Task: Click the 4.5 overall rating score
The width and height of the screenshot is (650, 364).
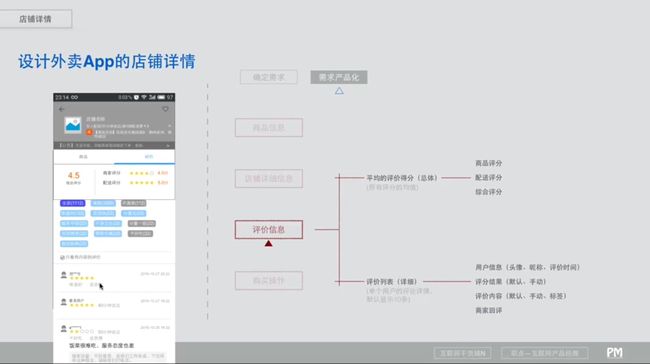Action: pos(74,175)
